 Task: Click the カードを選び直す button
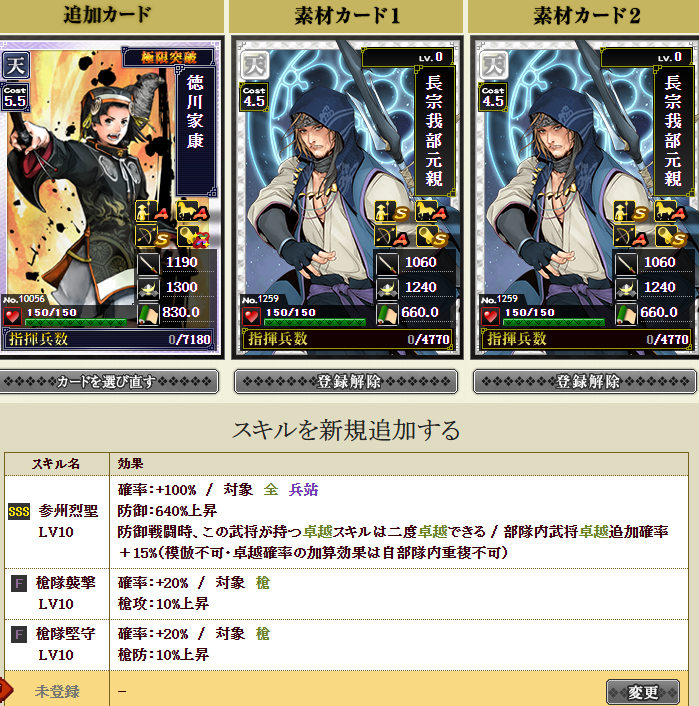[108, 382]
